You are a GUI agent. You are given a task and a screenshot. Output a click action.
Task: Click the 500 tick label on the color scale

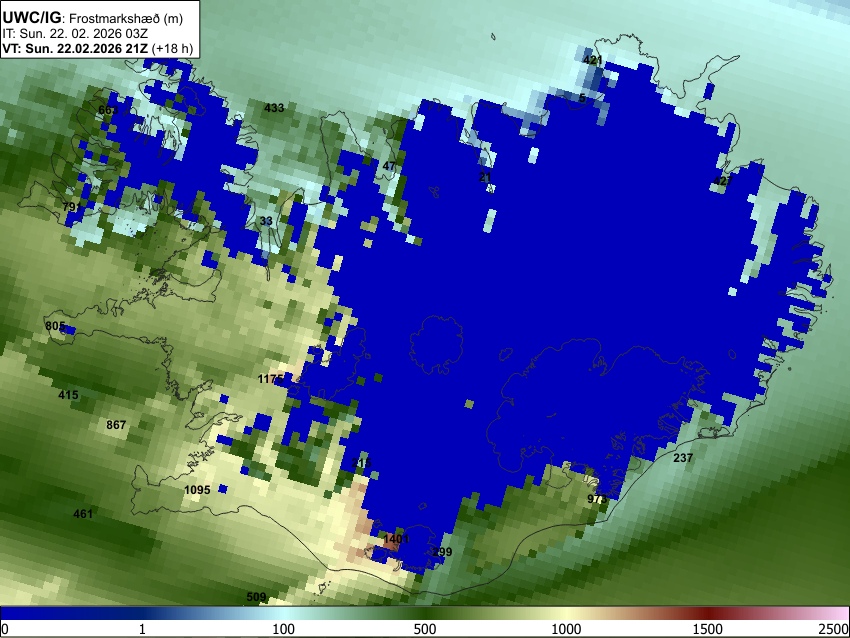coord(424,629)
